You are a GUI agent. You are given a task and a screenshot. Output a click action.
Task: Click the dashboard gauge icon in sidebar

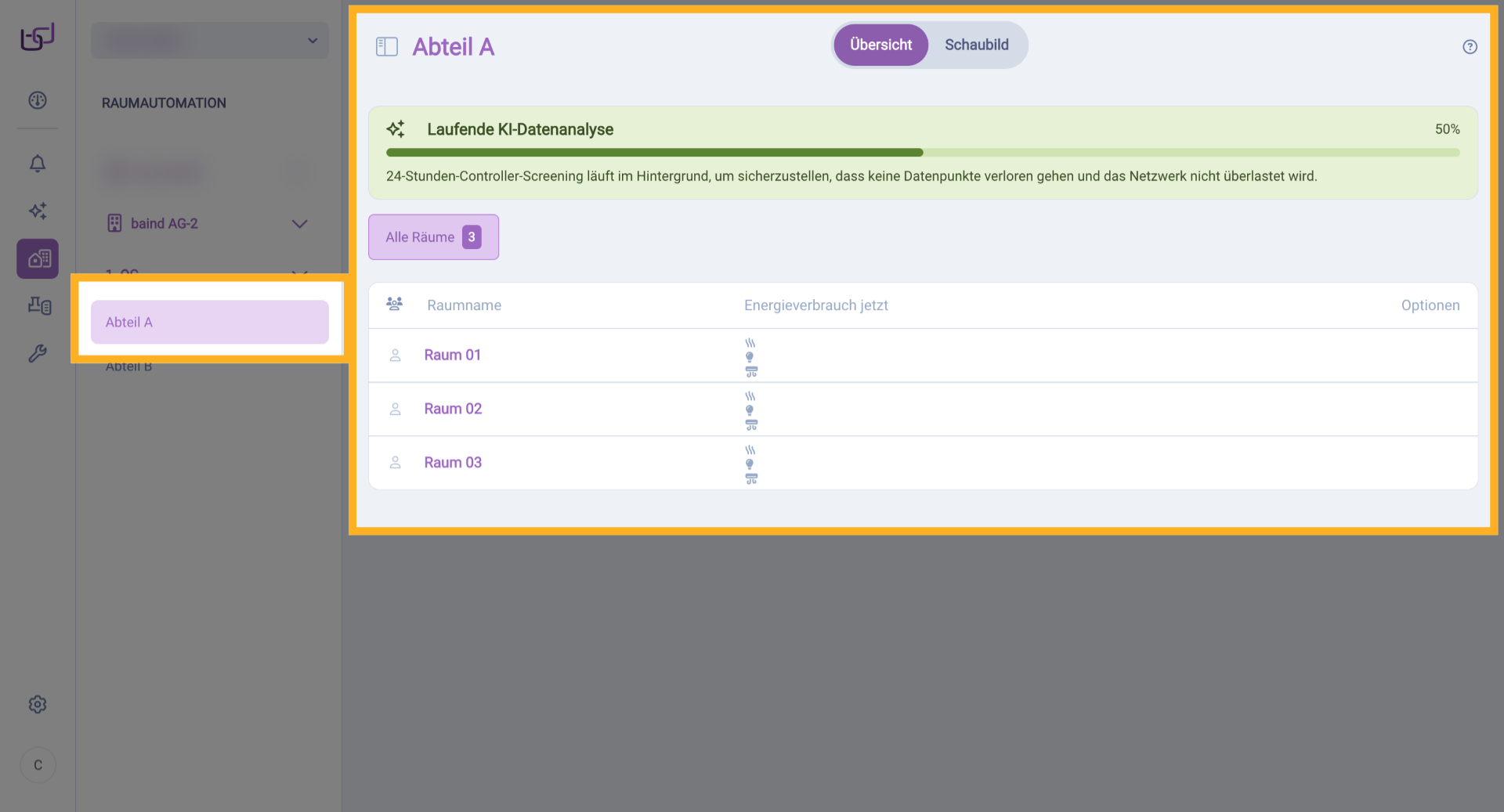[x=38, y=100]
